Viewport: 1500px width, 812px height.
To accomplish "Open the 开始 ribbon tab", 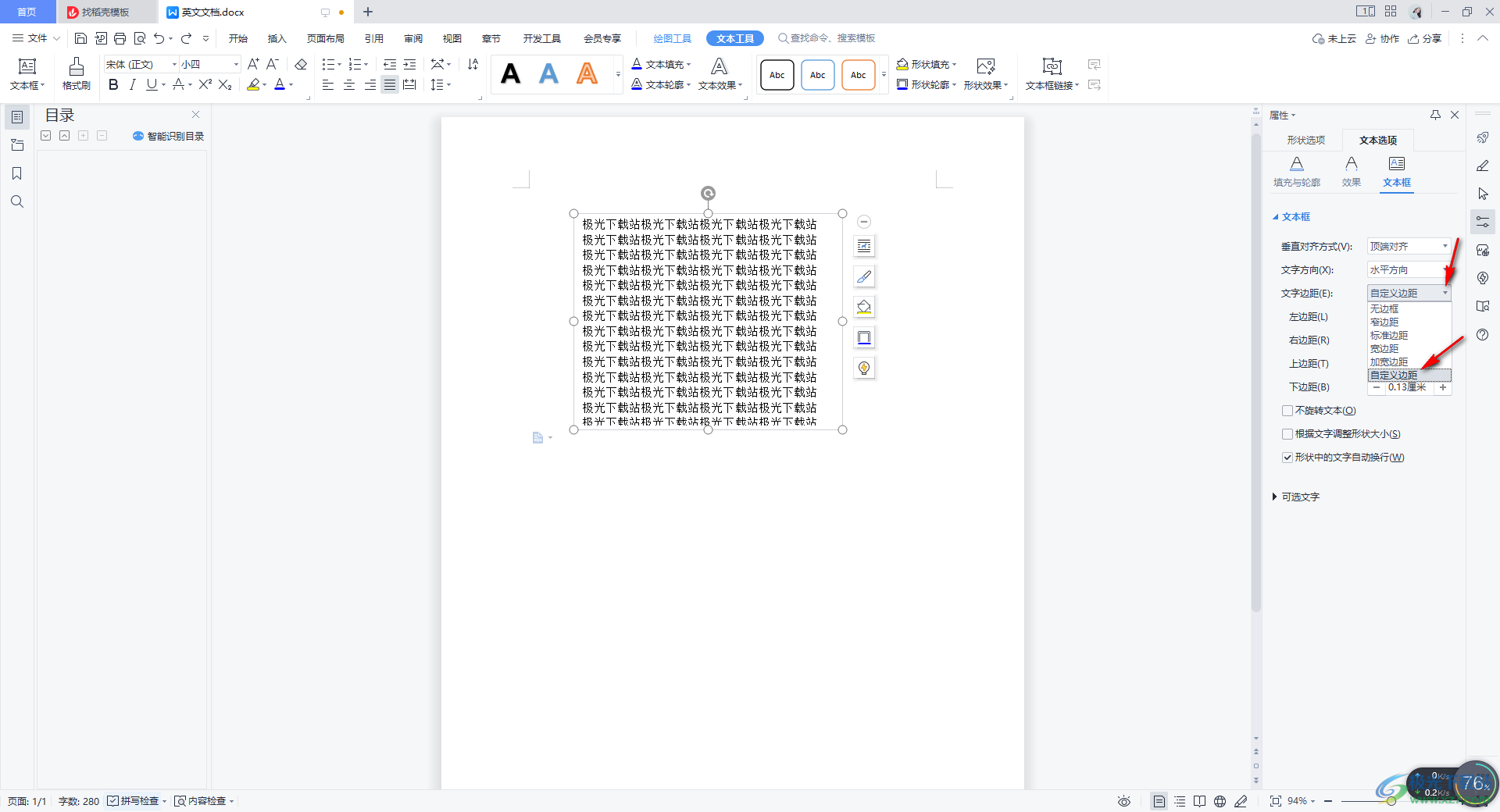I will 238,38.
